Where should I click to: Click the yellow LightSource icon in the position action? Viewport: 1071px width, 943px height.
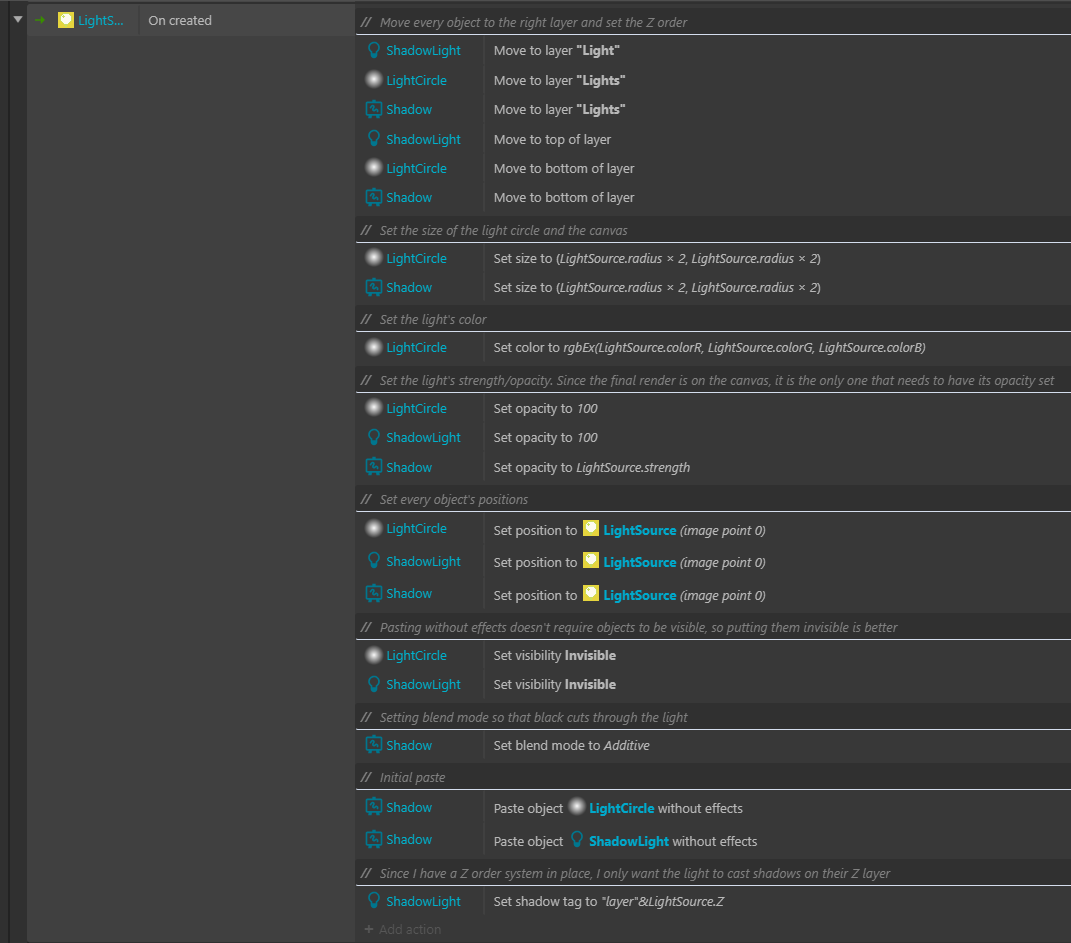pyautogui.click(x=590, y=530)
